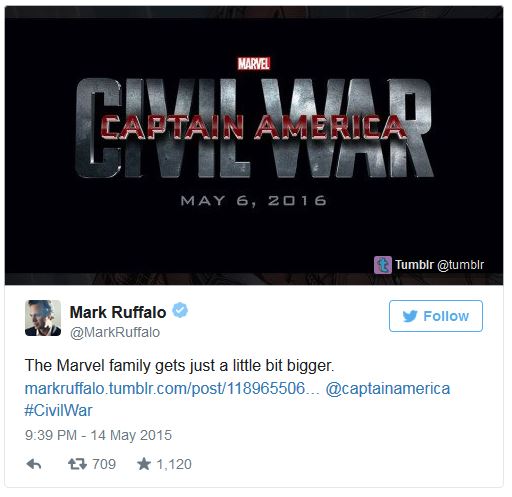This screenshot has height=497, width=512.
Task: Click the @MarkRuffalo handle
Action: [x=115, y=332]
